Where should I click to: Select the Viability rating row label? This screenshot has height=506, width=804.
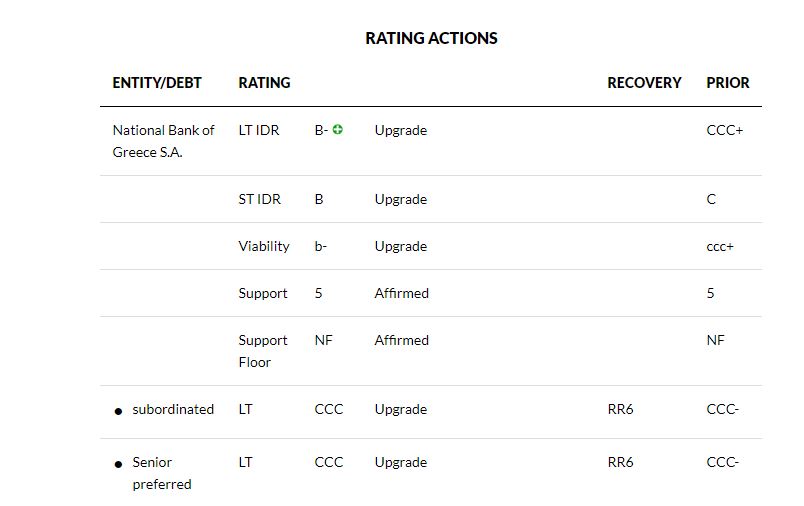[x=264, y=246]
